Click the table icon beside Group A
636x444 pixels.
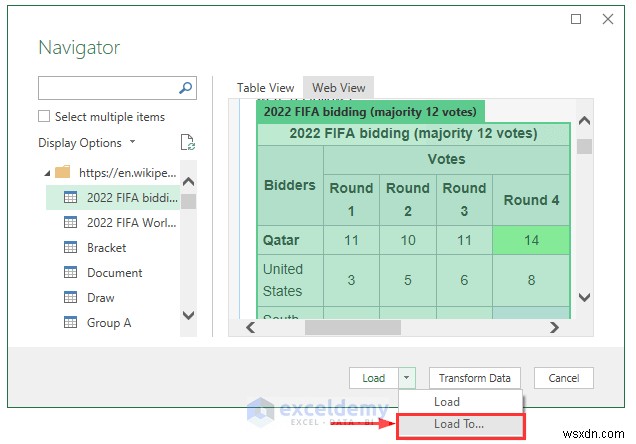click(x=71, y=323)
